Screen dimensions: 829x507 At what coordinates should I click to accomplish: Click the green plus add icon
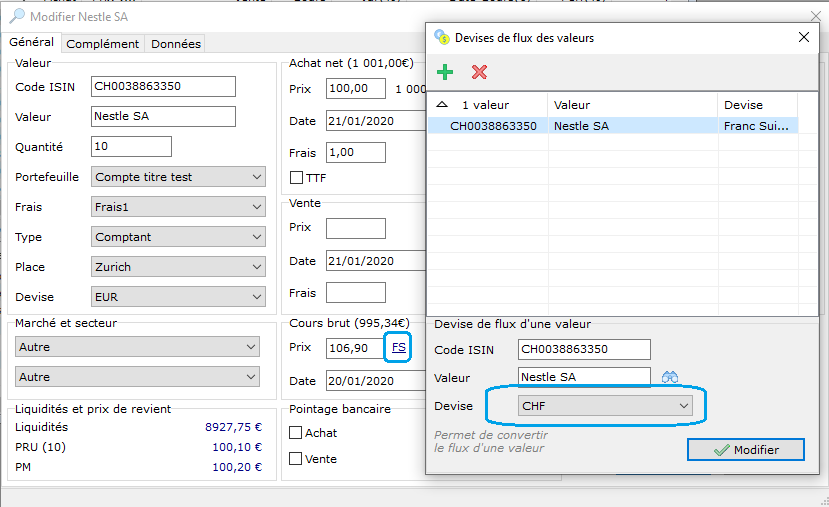(x=445, y=72)
